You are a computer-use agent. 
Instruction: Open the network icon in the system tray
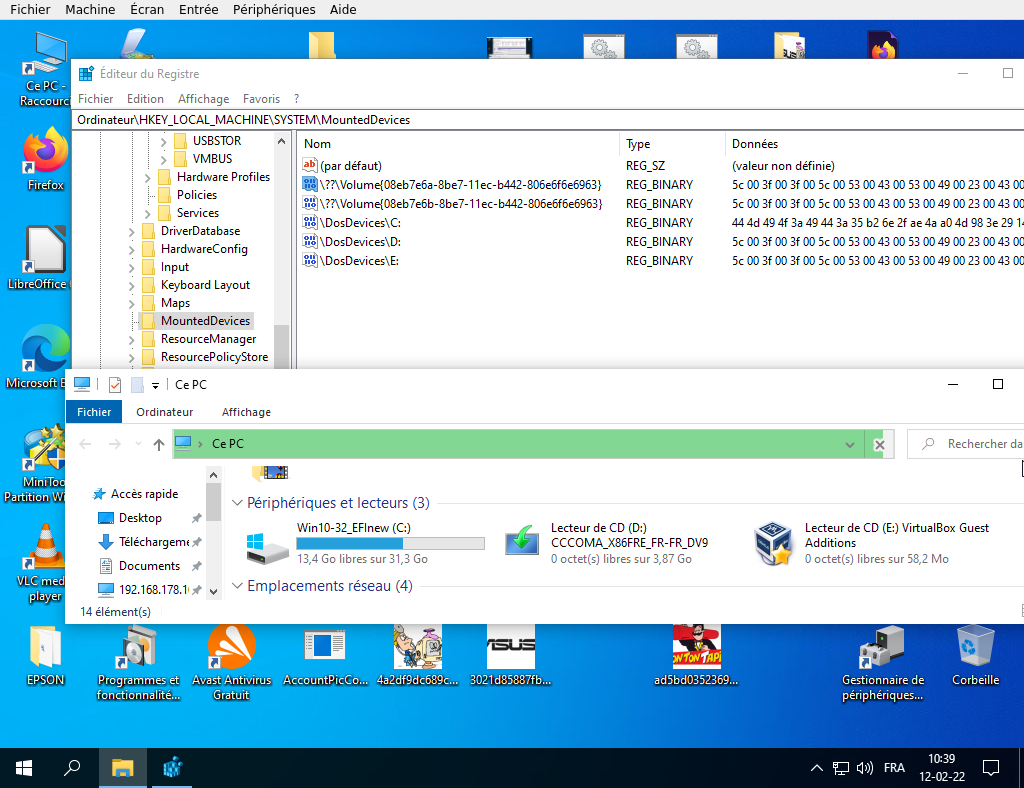click(840, 768)
